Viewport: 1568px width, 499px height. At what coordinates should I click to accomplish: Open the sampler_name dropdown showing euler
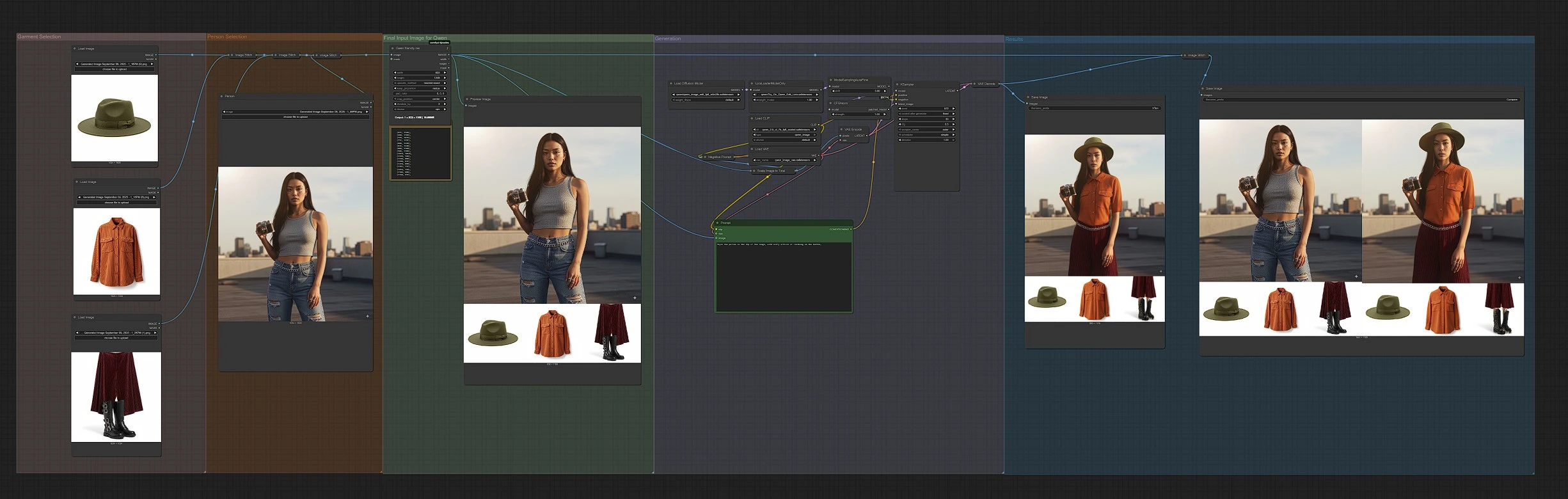[926, 130]
